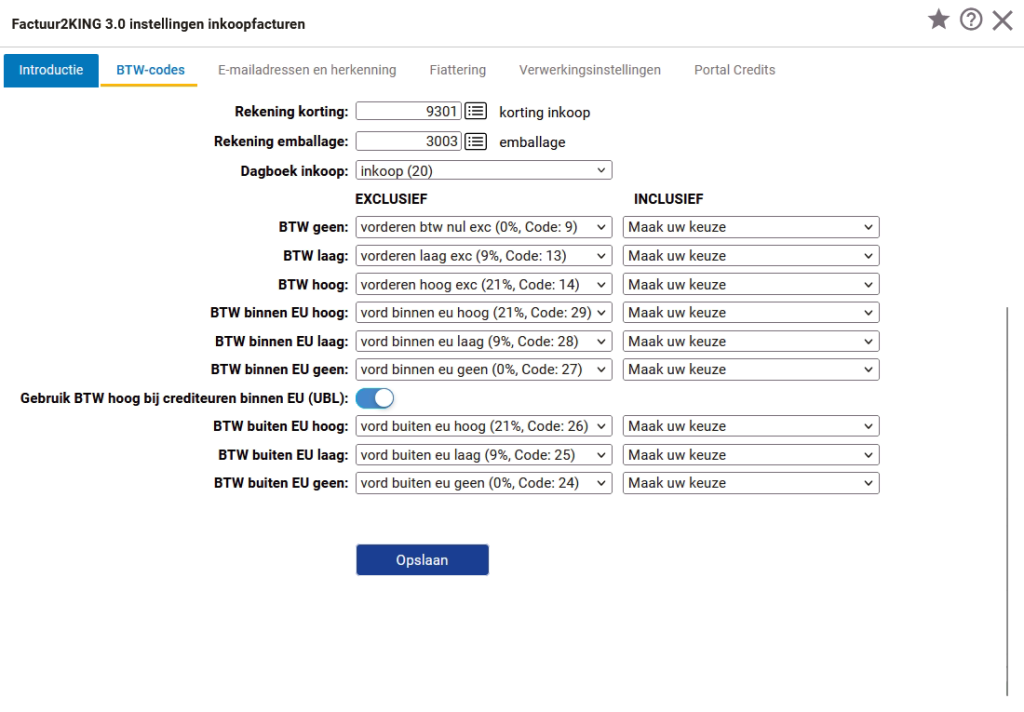Open account lookup list for Rekening korting
Viewport: 1024px width, 712px height.
tap(476, 112)
